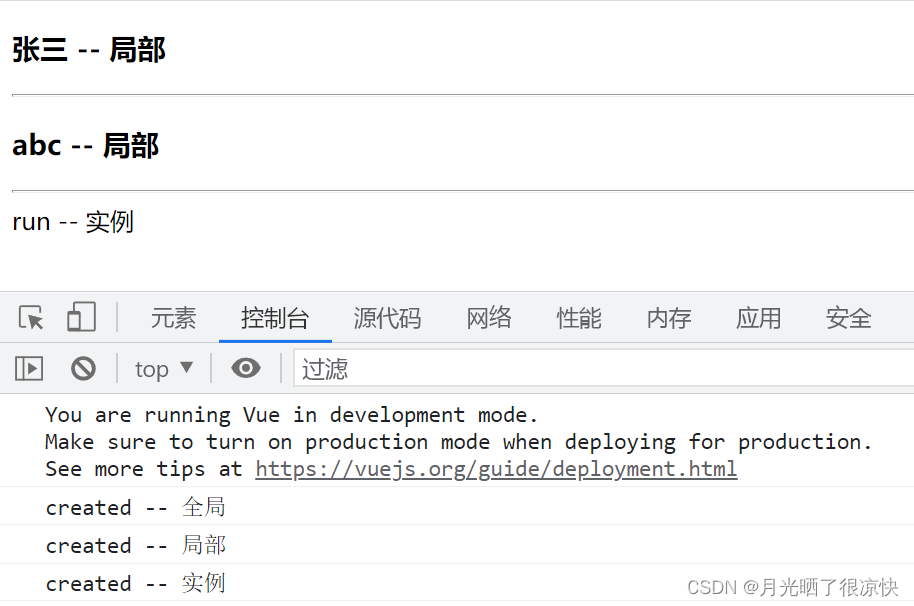Screen dimensions: 914x606
Task: Expand the top context dropdown
Action: pyautogui.click(x=164, y=369)
